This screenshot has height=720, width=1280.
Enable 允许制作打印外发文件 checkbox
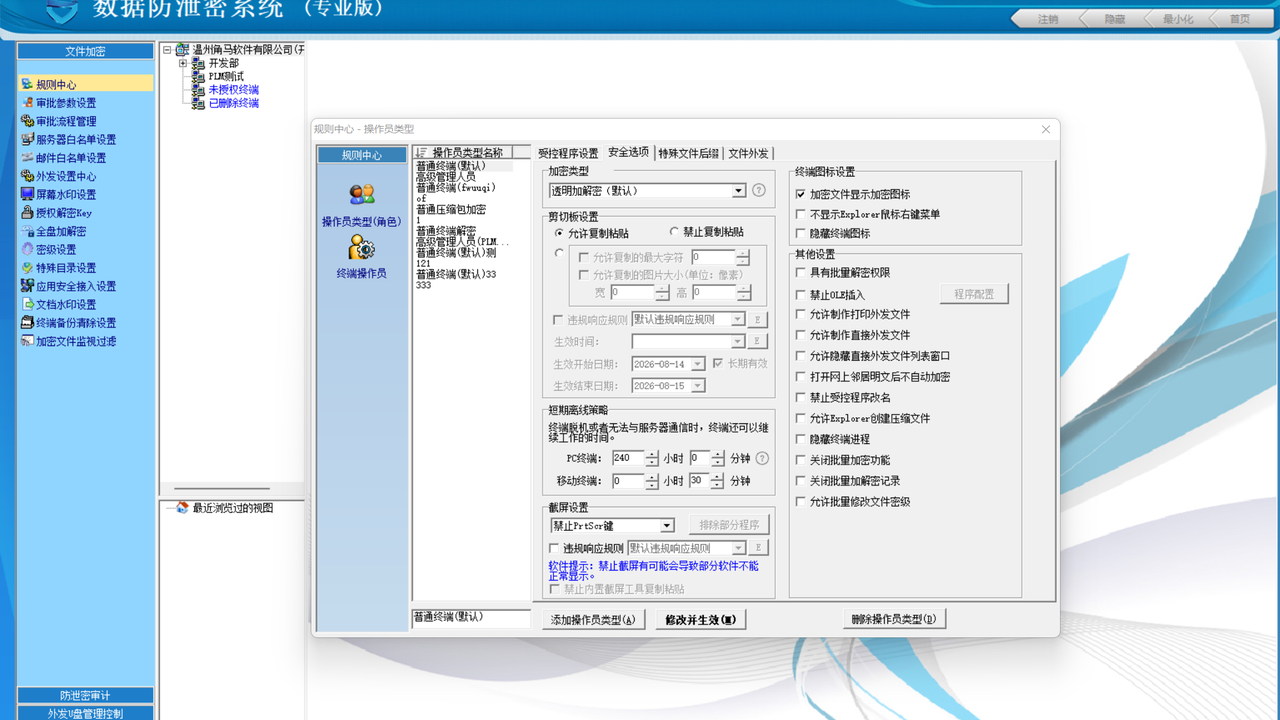[x=800, y=314]
